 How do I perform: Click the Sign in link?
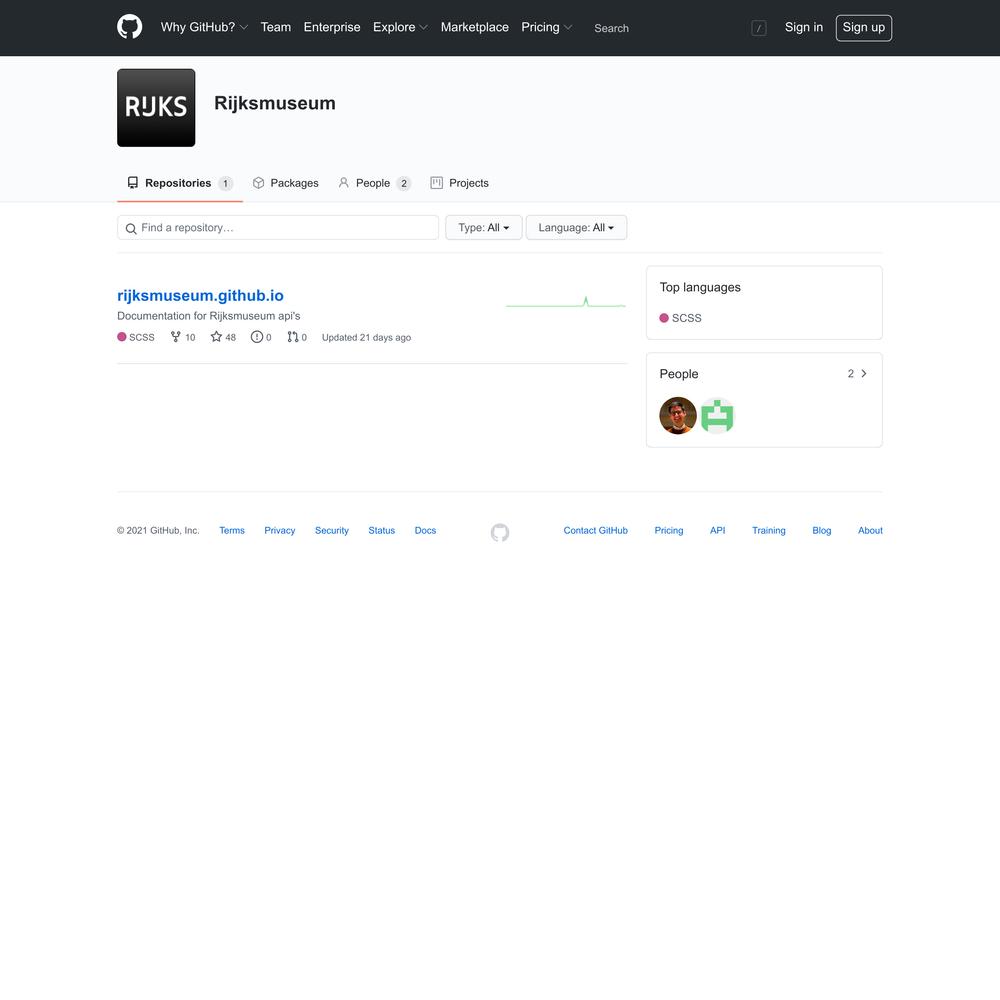pos(804,27)
